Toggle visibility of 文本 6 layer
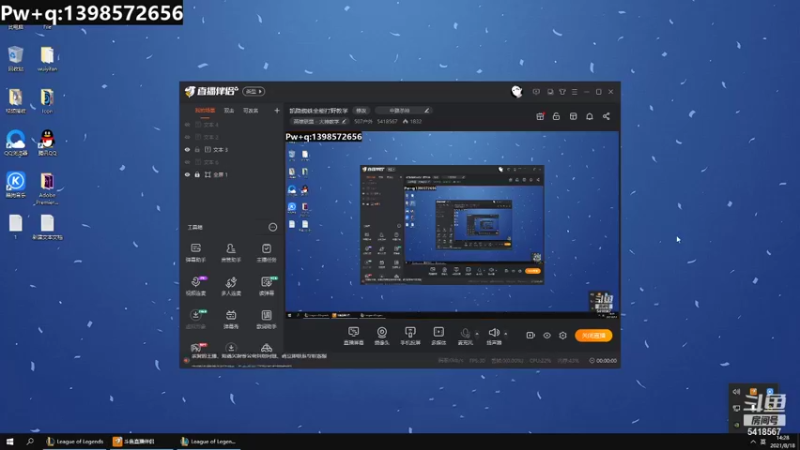Screen dimensions: 800x450 (187, 162)
